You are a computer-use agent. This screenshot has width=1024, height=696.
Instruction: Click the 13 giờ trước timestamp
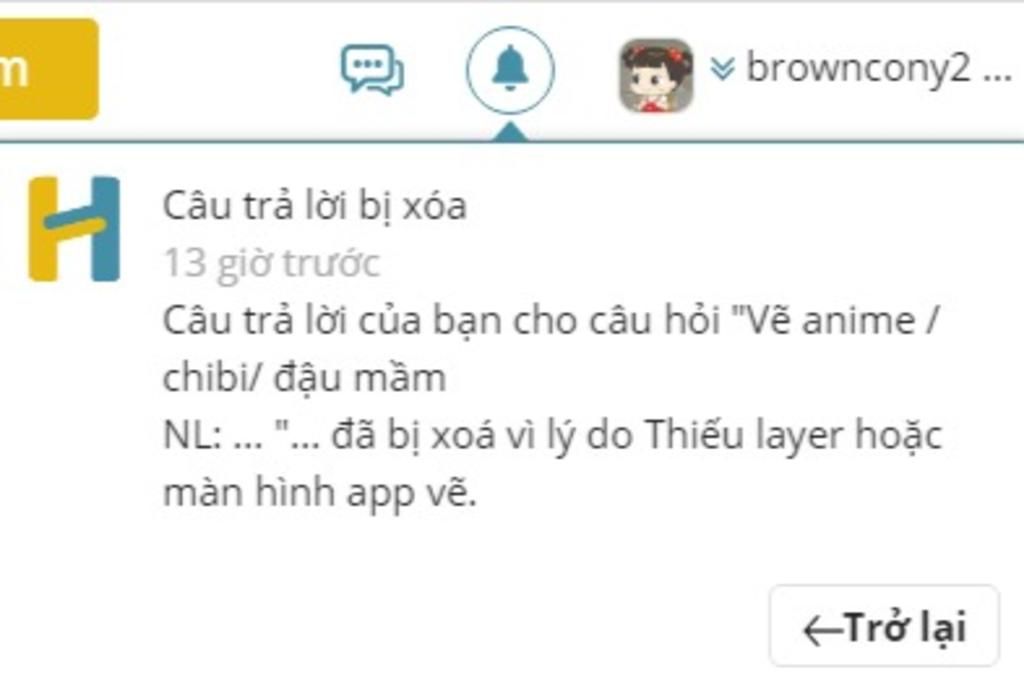pos(271,264)
